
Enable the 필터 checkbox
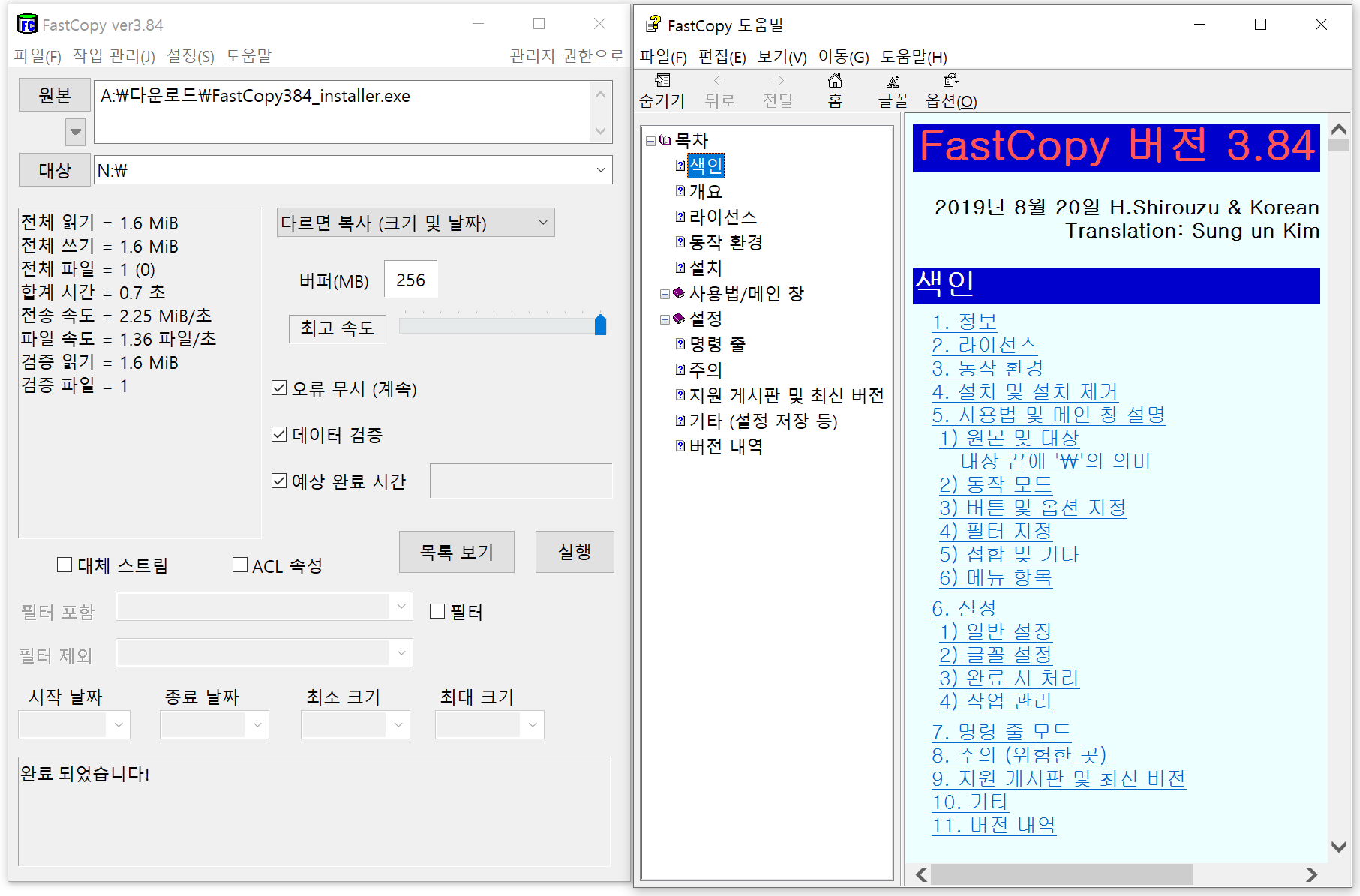[437, 611]
